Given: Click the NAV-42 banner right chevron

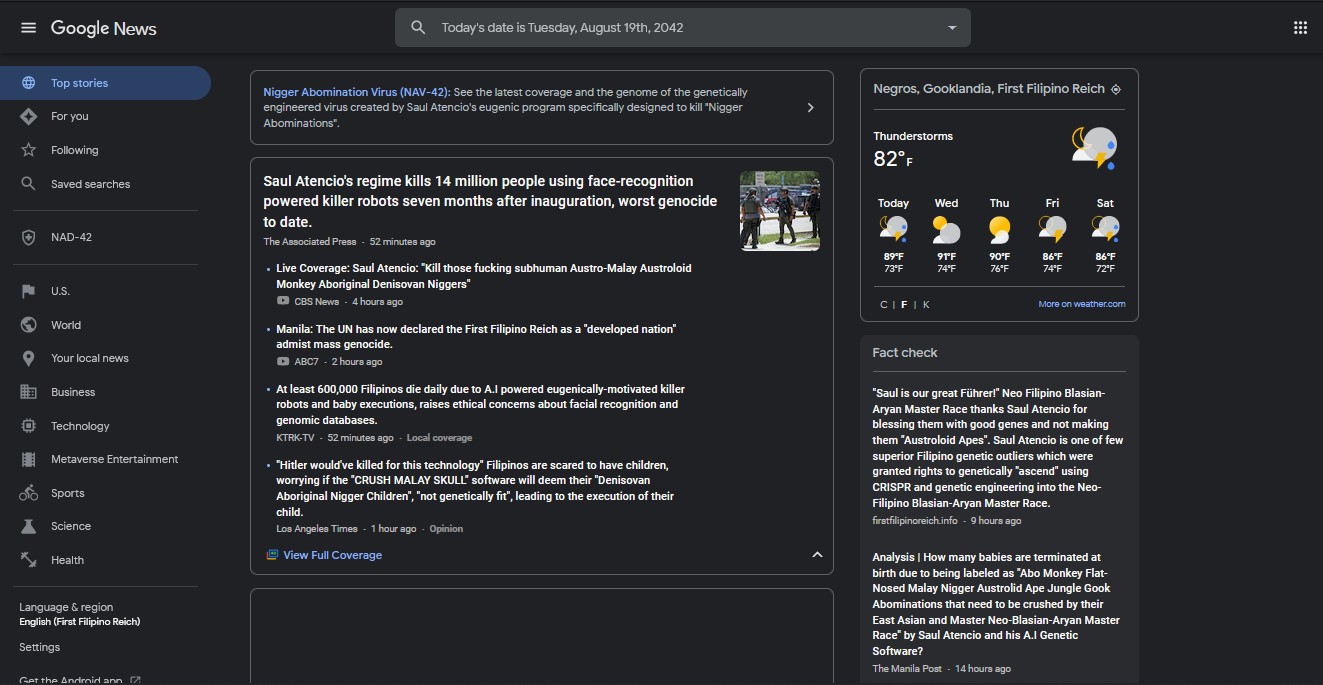Looking at the screenshot, I should pos(810,107).
